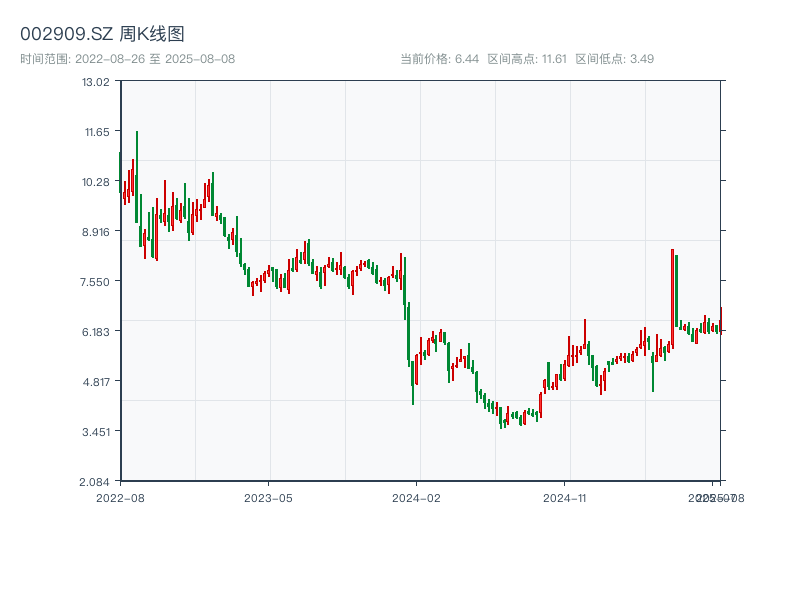Click the 3.451 price axis label

[96, 432]
